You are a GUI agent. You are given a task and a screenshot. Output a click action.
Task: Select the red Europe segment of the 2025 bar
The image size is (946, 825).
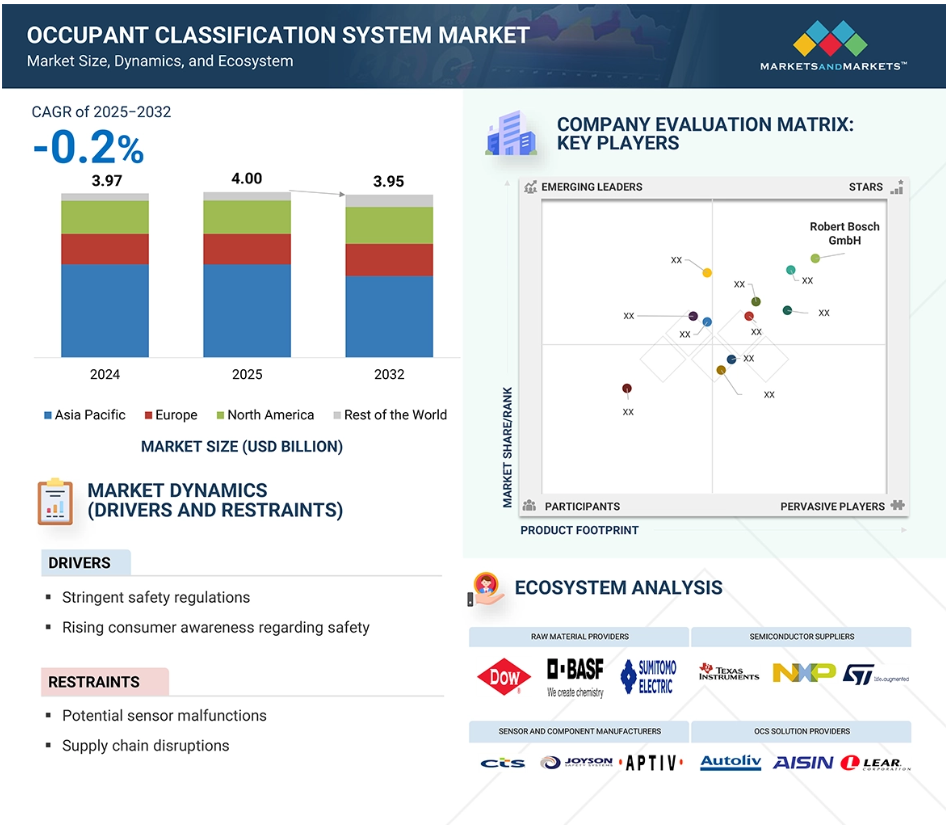tap(247, 249)
